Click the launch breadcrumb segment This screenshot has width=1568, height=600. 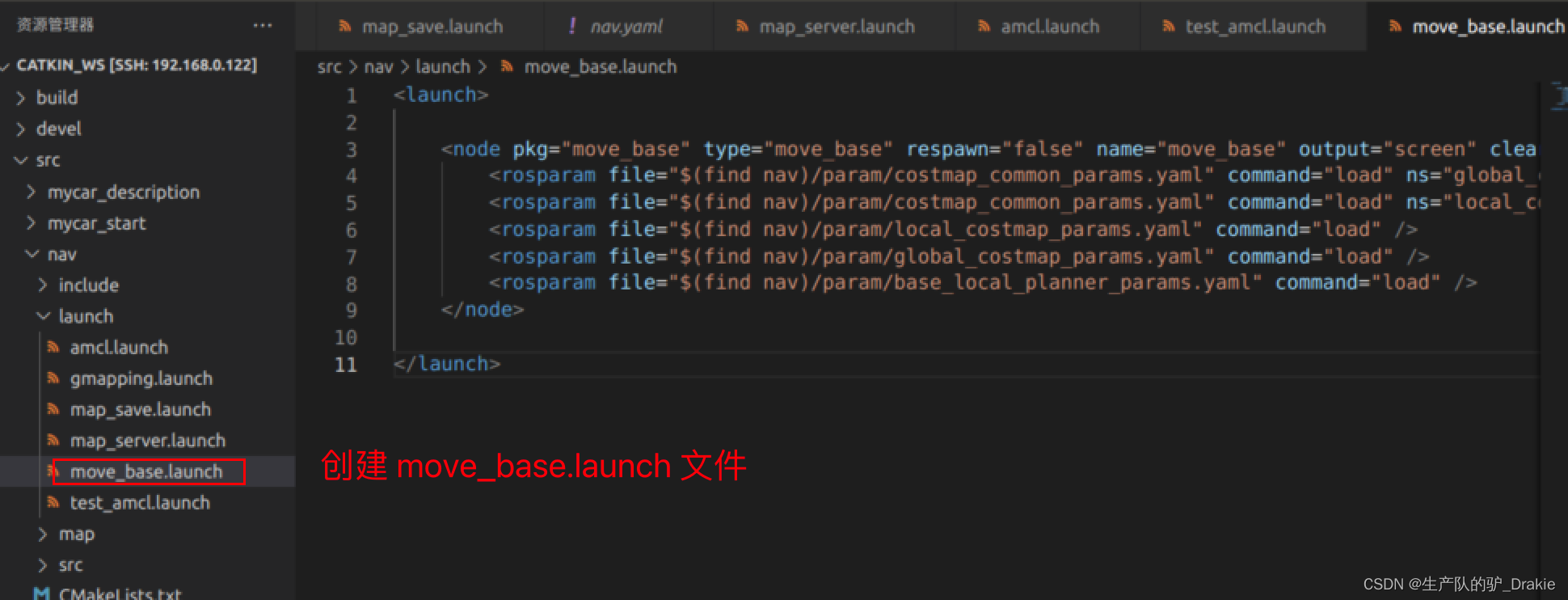click(x=442, y=67)
